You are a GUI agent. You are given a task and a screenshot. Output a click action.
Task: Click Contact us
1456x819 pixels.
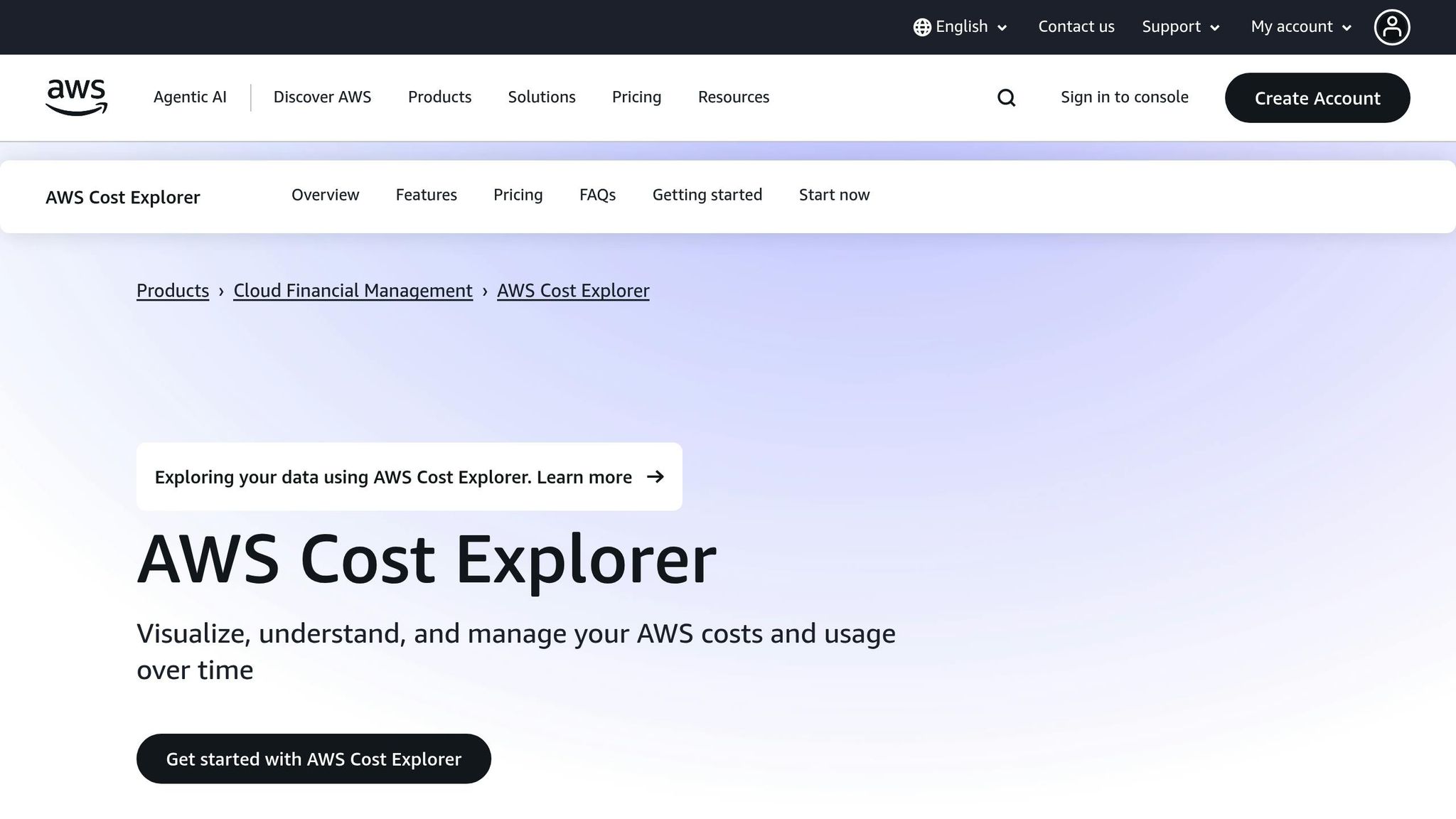click(x=1076, y=26)
